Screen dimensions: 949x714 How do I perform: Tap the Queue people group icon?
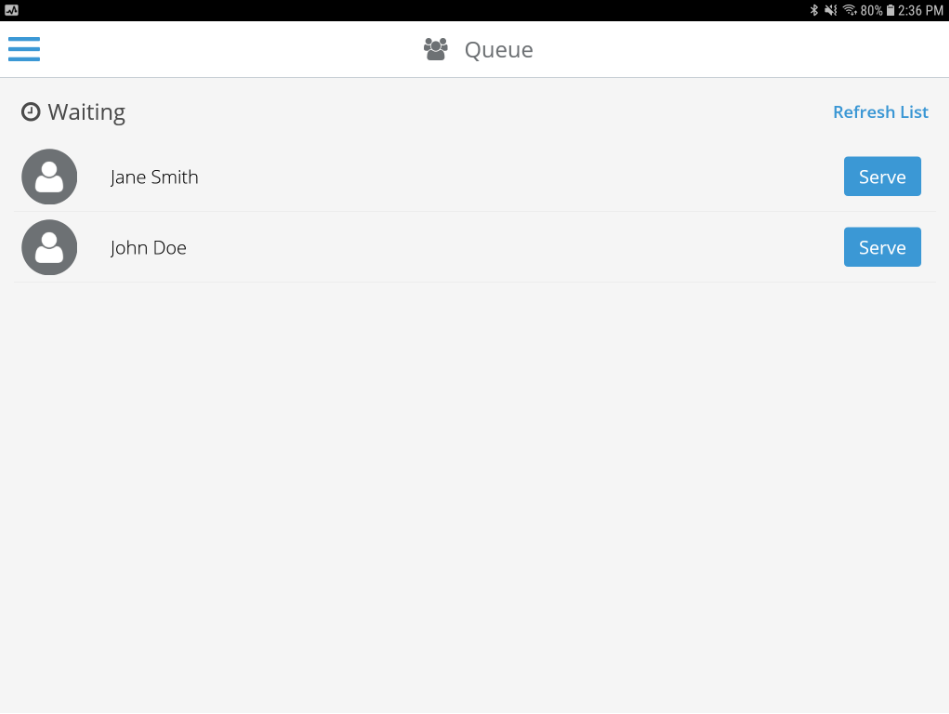pos(436,49)
